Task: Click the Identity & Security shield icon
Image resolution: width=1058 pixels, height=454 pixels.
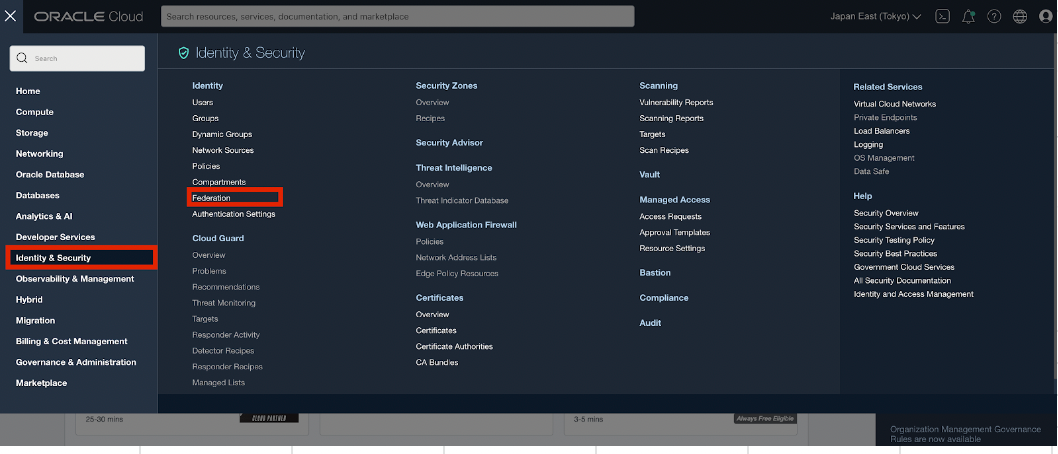Action: click(183, 53)
